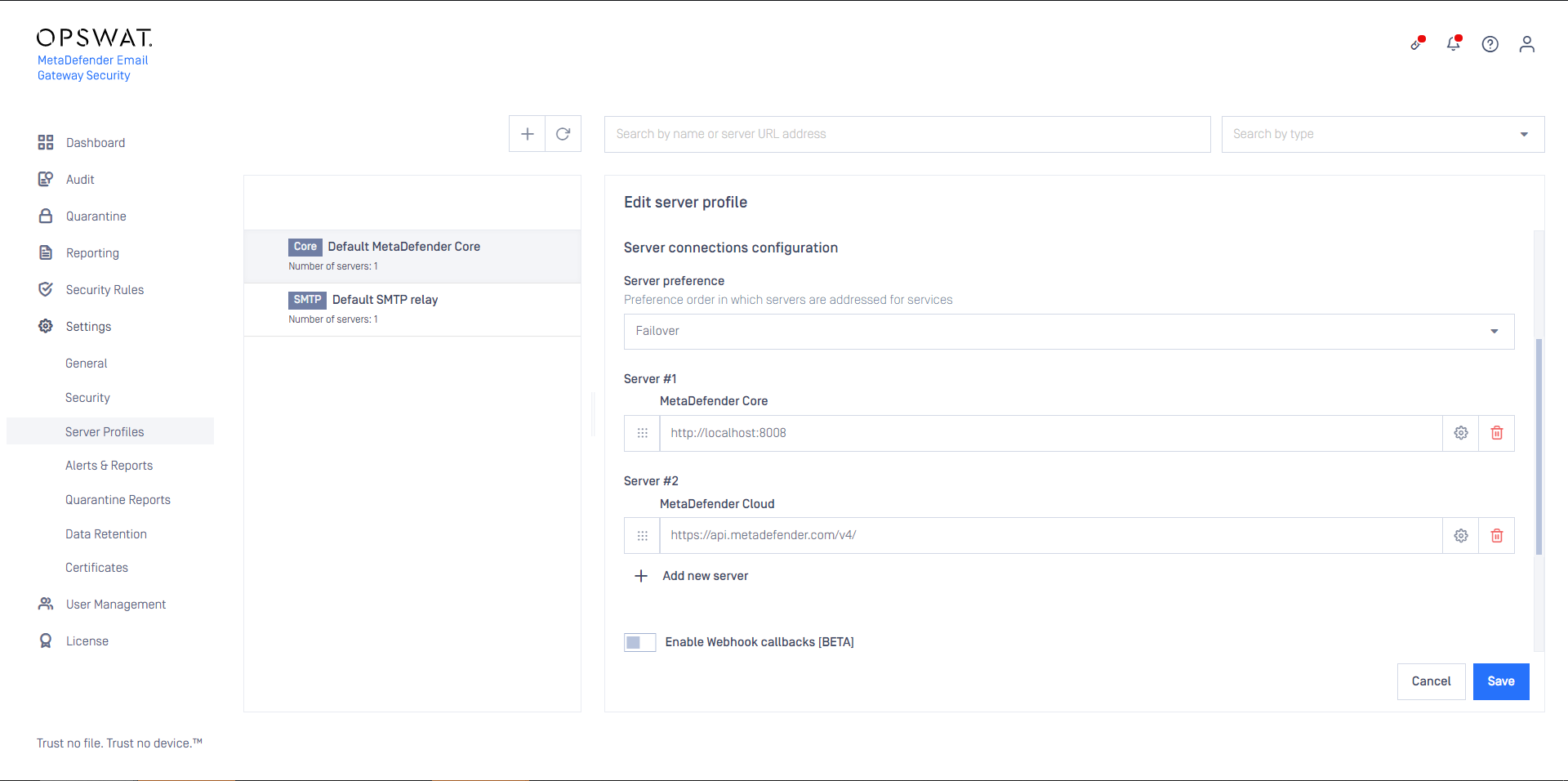Click the Security Rules shield icon
Image resolution: width=1568 pixels, height=781 pixels.
pyautogui.click(x=46, y=289)
